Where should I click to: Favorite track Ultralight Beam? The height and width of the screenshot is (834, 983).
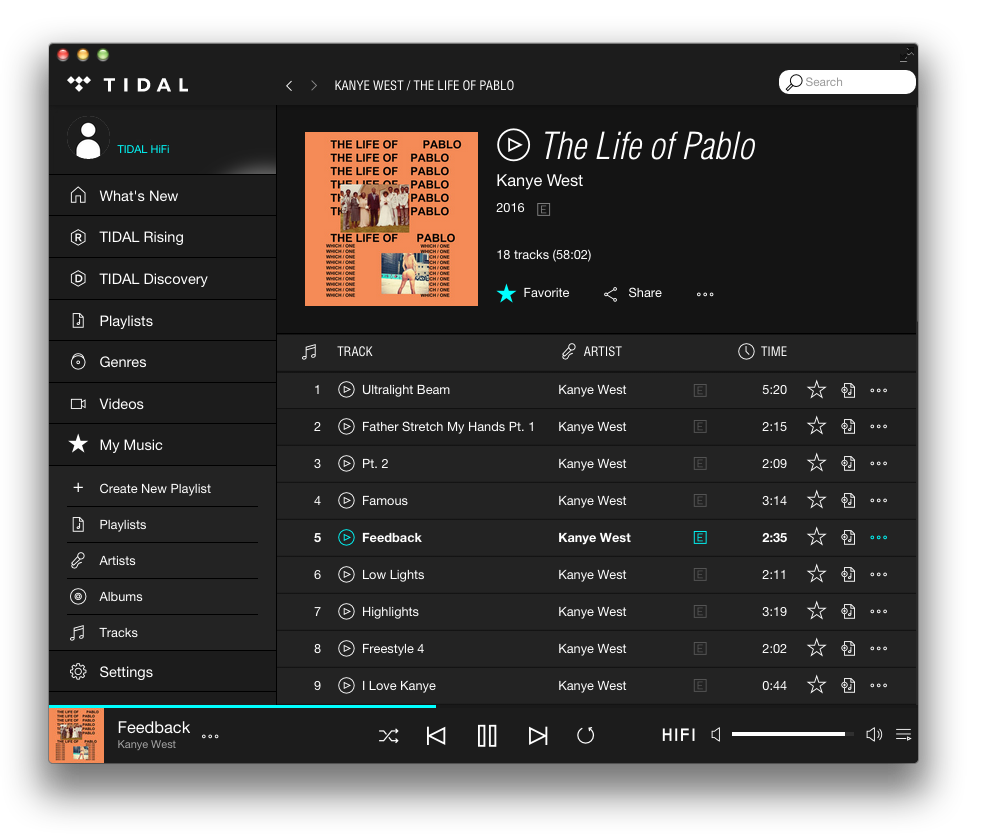pyautogui.click(x=816, y=390)
